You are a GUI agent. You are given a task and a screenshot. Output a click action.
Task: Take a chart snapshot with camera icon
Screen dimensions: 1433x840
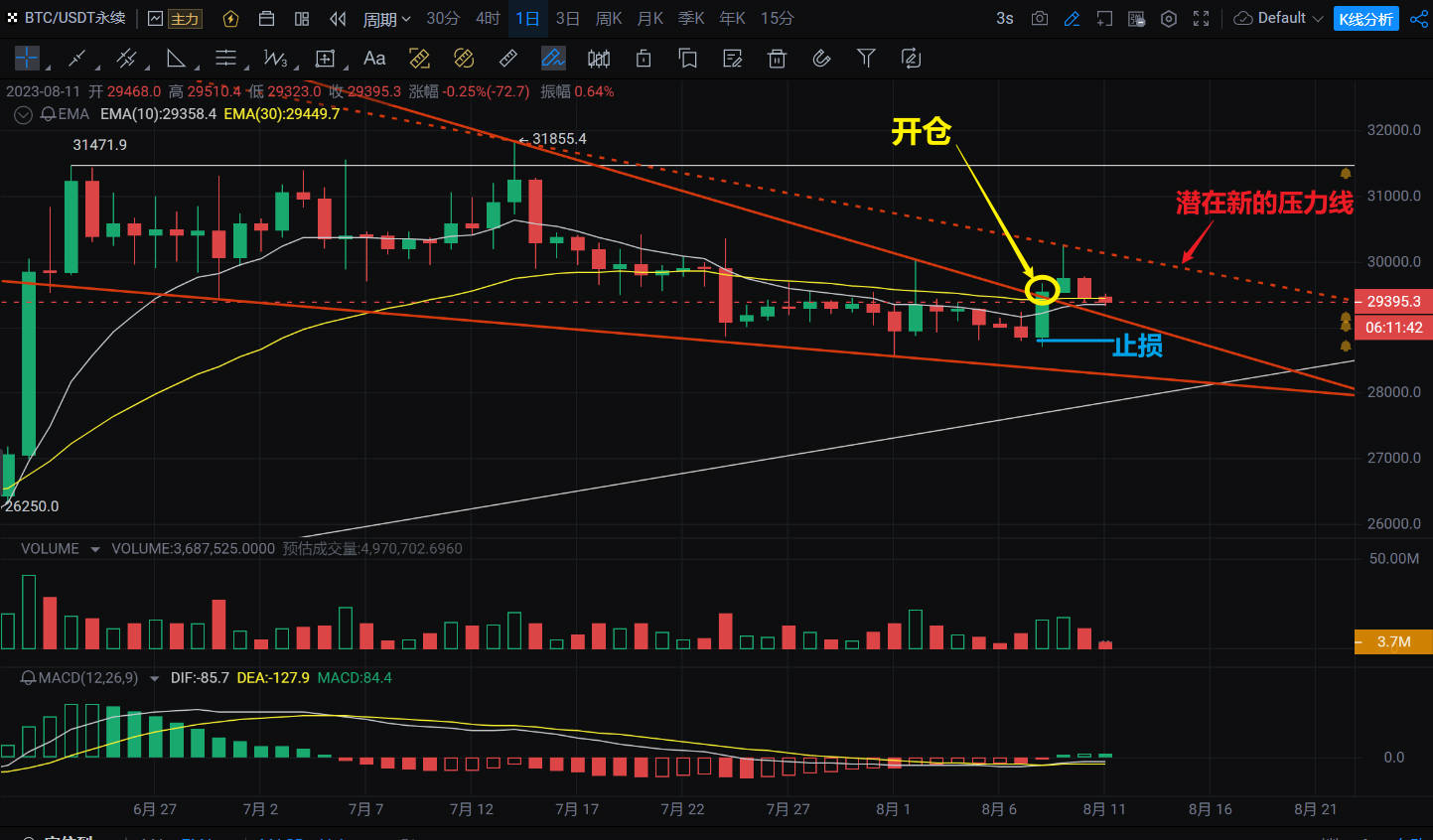pyautogui.click(x=1040, y=18)
